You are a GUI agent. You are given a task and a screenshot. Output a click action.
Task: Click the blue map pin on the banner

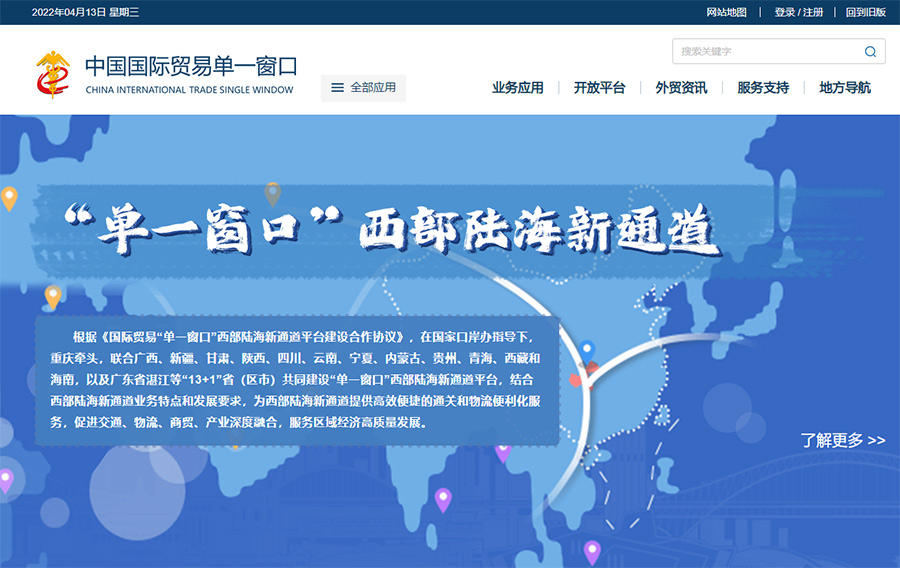[587, 351]
